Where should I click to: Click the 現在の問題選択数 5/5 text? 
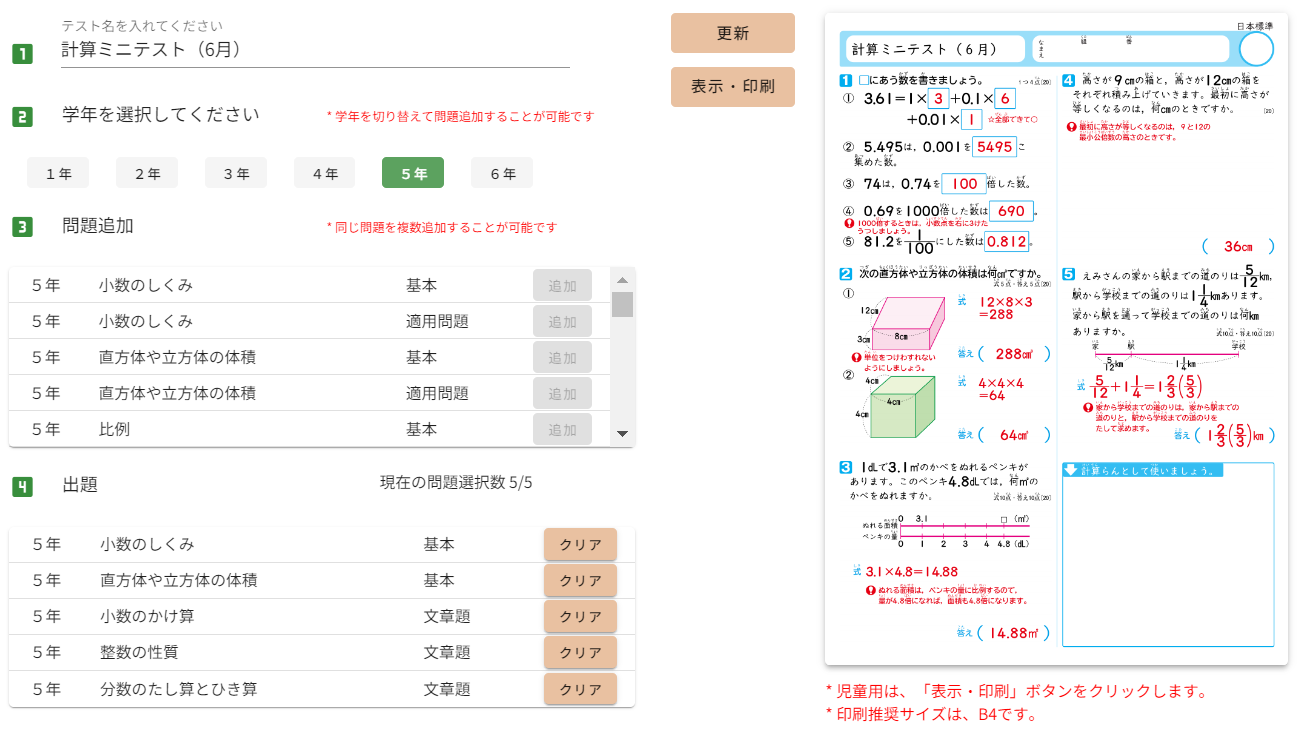(456, 483)
